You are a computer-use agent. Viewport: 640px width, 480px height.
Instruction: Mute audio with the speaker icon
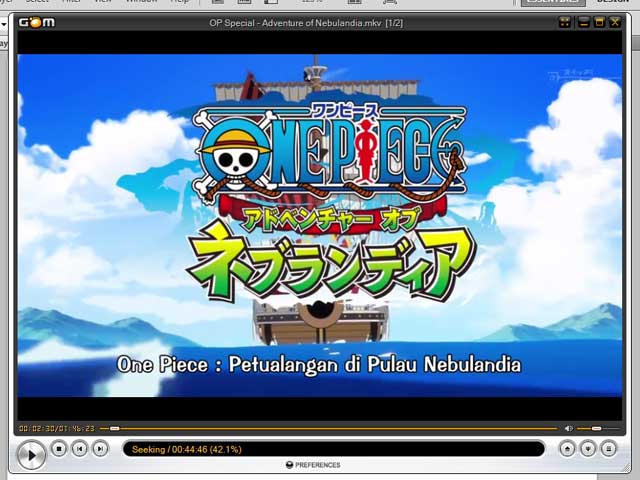click(569, 428)
